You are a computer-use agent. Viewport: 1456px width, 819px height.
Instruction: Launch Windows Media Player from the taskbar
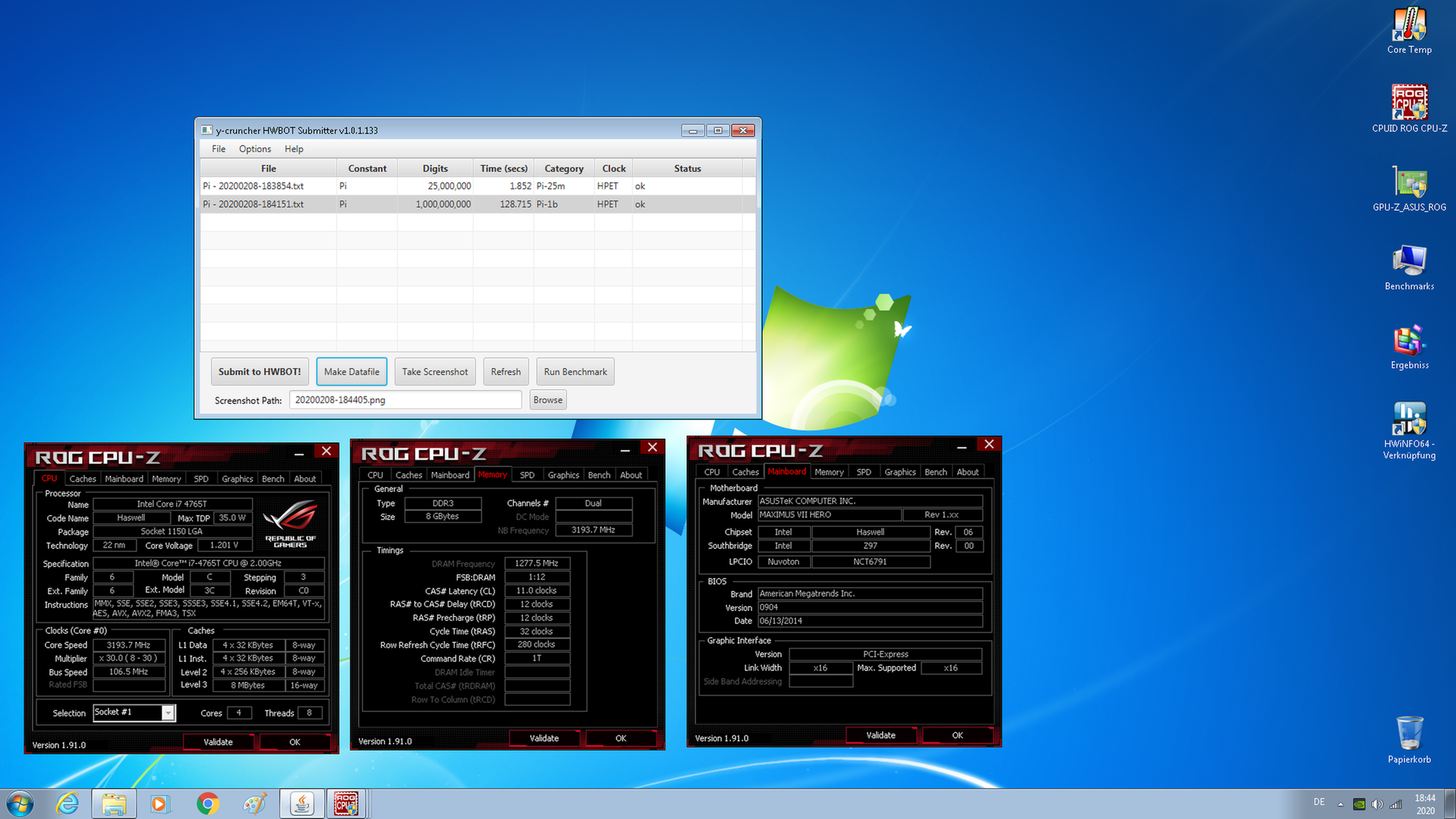(x=159, y=804)
